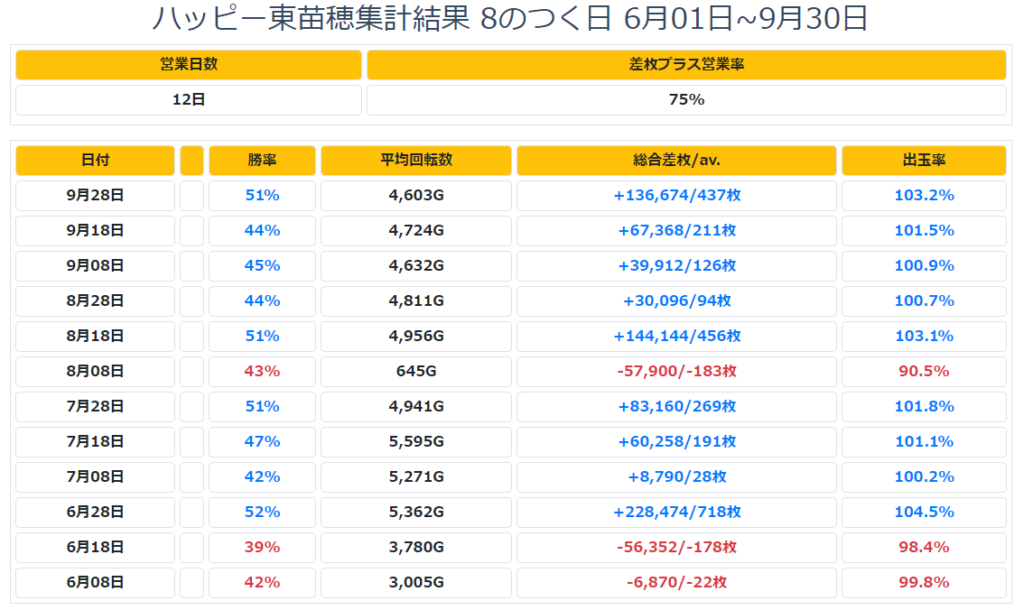Select the 平均回転数 column header
The height and width of the screenshot is (610, 1024).
point(416,161)
